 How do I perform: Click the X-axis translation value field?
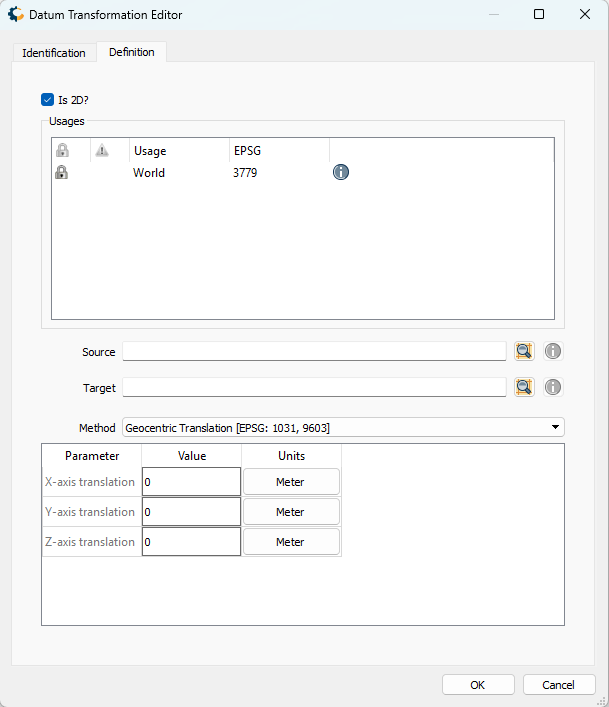click(191, 482)
